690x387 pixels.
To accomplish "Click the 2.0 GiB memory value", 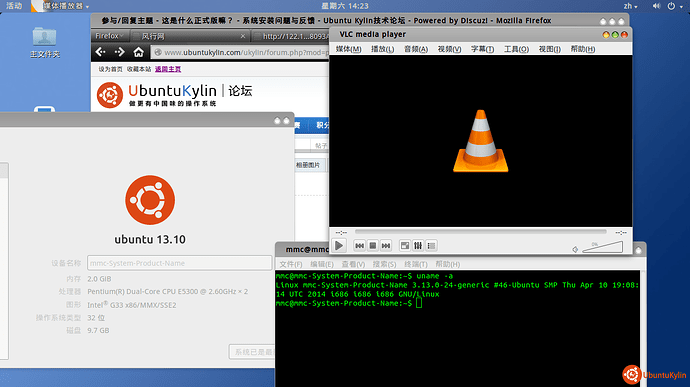I will (99, 279).
